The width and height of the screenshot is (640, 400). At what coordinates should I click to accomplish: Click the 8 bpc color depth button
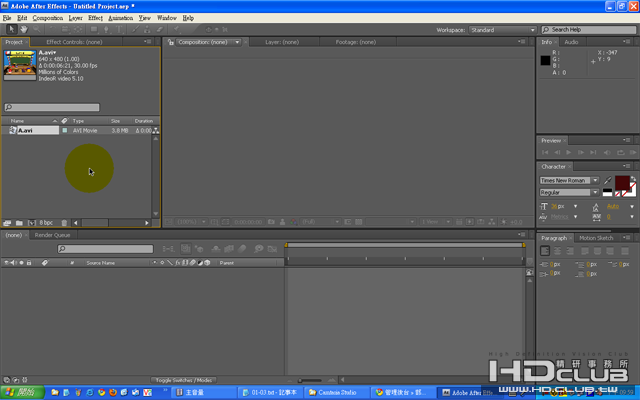[x=46, y=223]
